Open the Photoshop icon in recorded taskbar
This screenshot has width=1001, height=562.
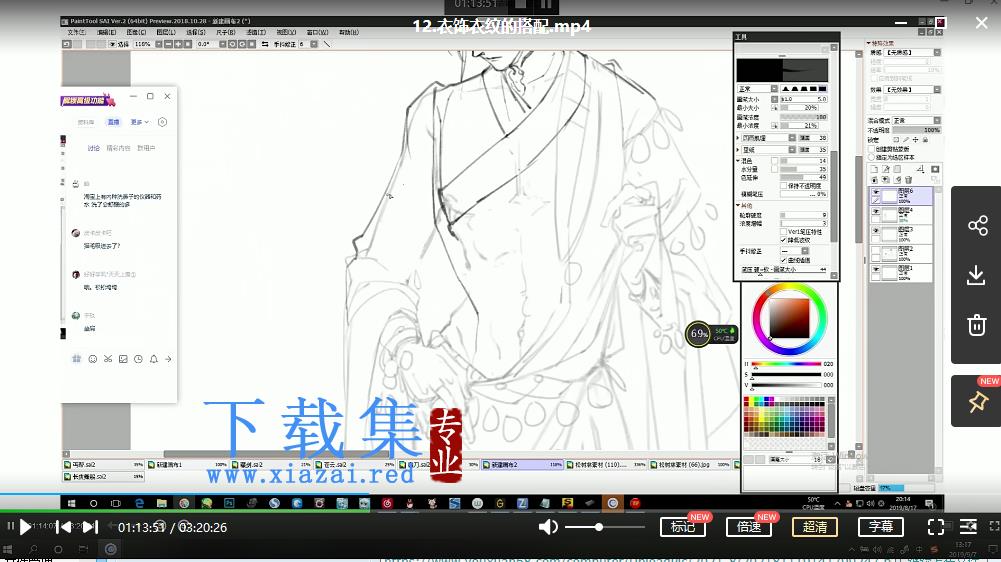(x=229, y=503)
